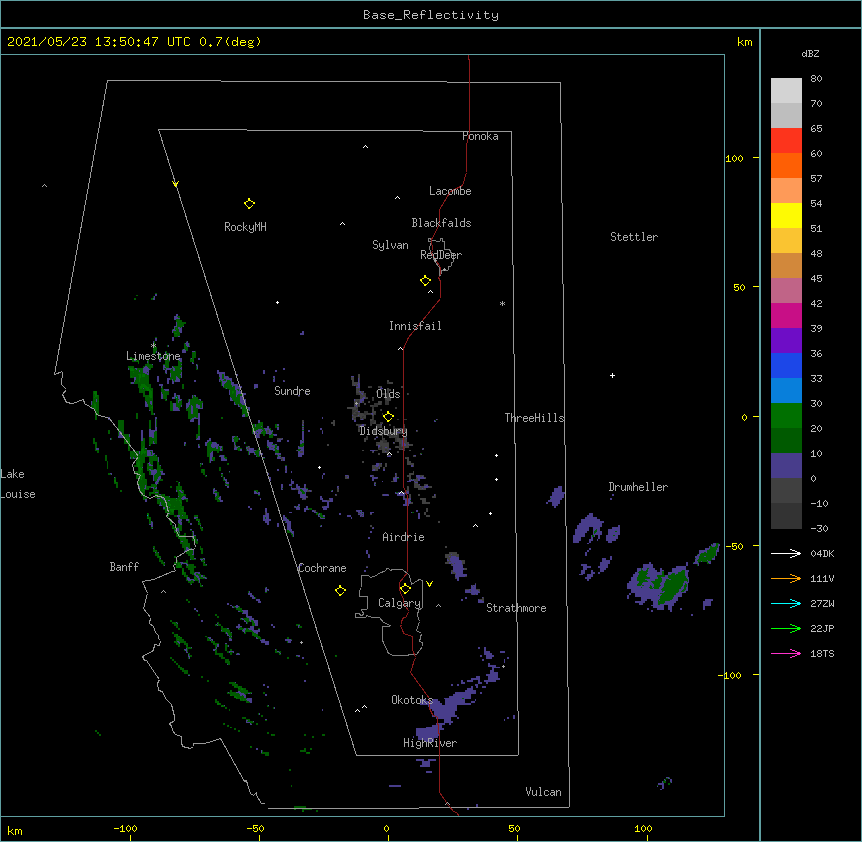The width and height of the screenshot is (862, 842).
Task: Click the Innisfail label
Action: (415, 326)
